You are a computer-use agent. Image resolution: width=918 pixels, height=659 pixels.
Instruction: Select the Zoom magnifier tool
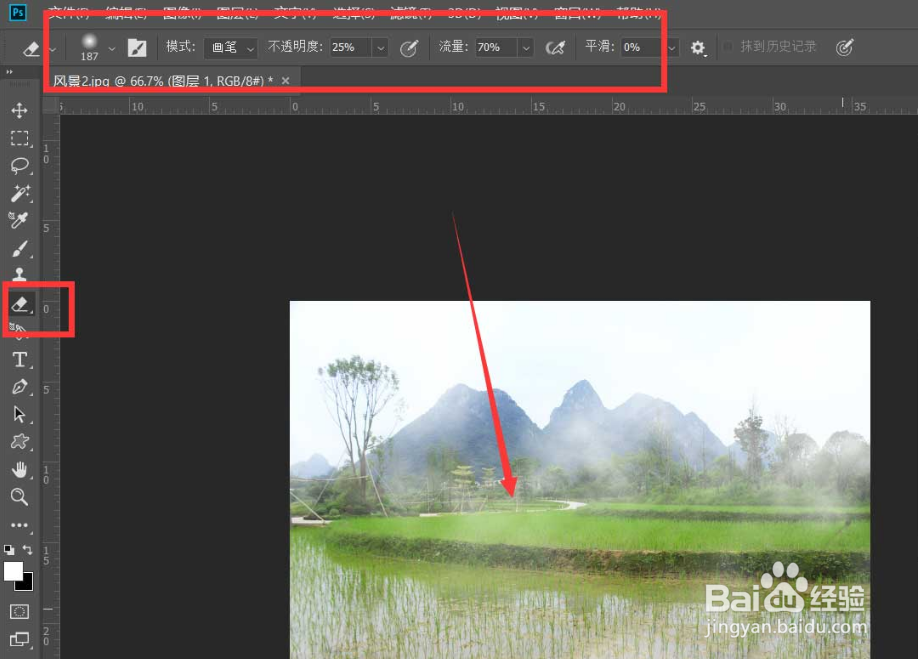coord(19,497)
